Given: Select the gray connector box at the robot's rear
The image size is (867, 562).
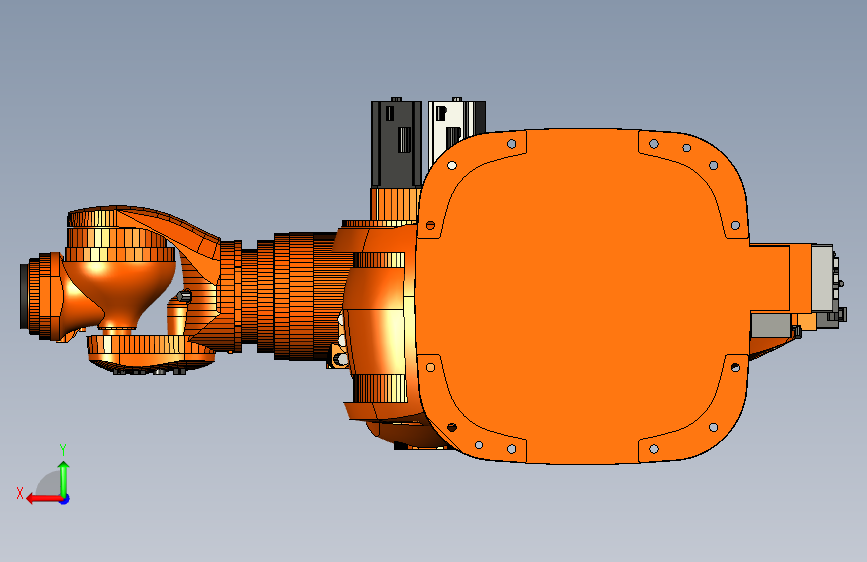Looking at the screenshot, I should tap(822, 278).
